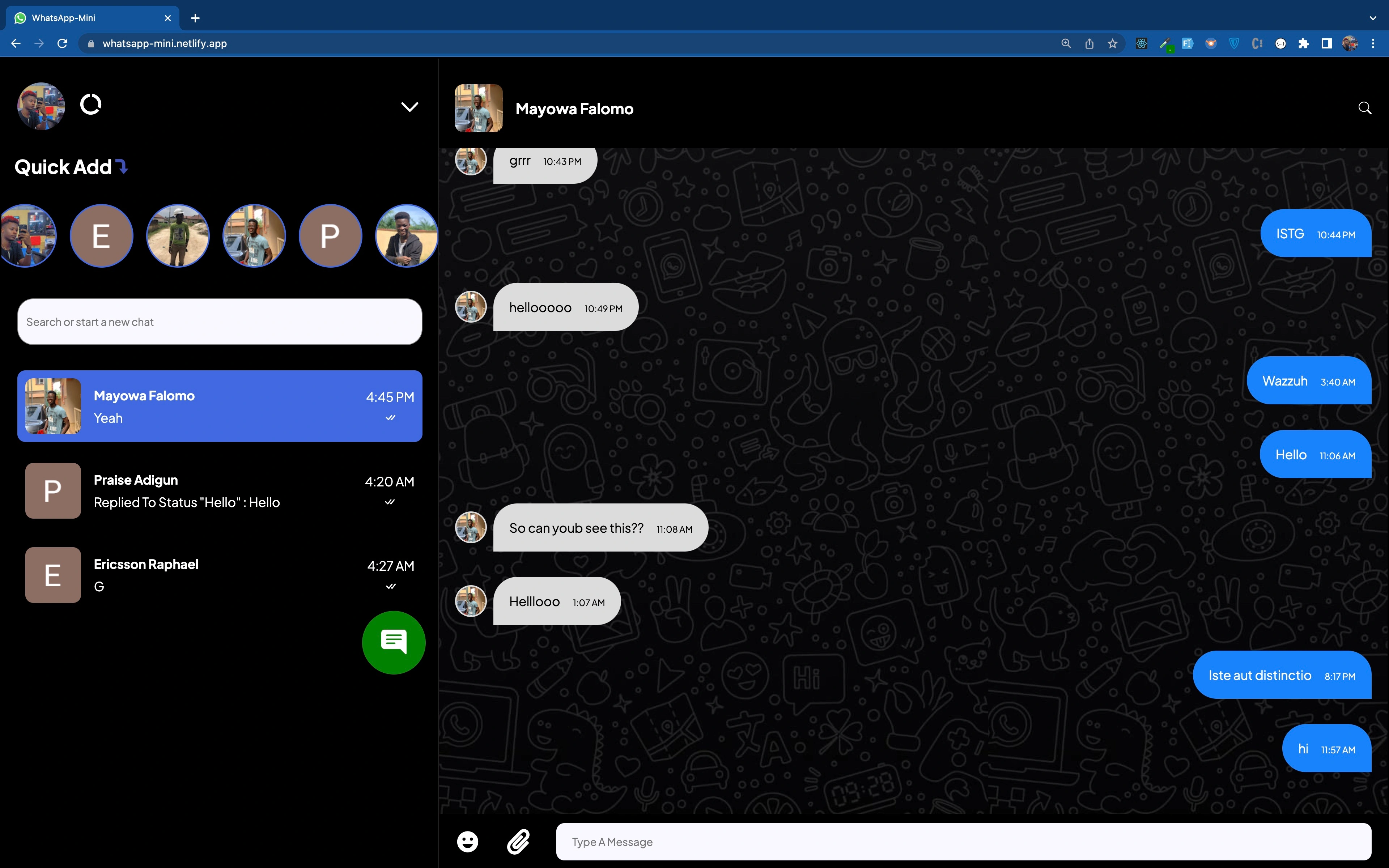Focus the Search or start new chat box

pyautogui.click(x=220, y=322)
